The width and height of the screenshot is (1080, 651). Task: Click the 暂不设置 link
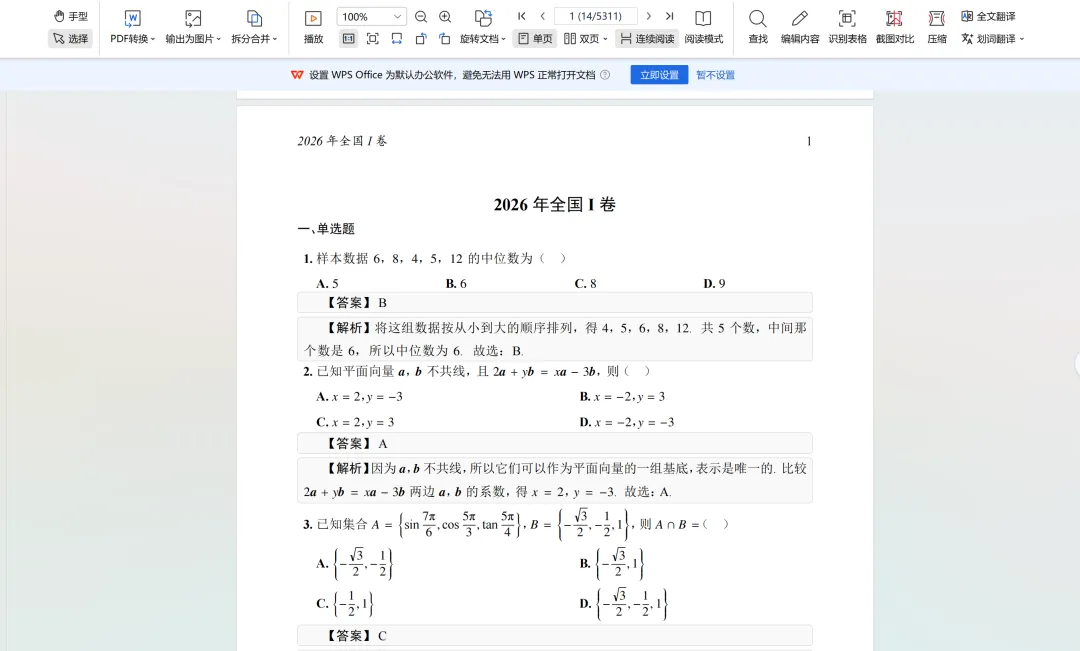tap(715, 75)
